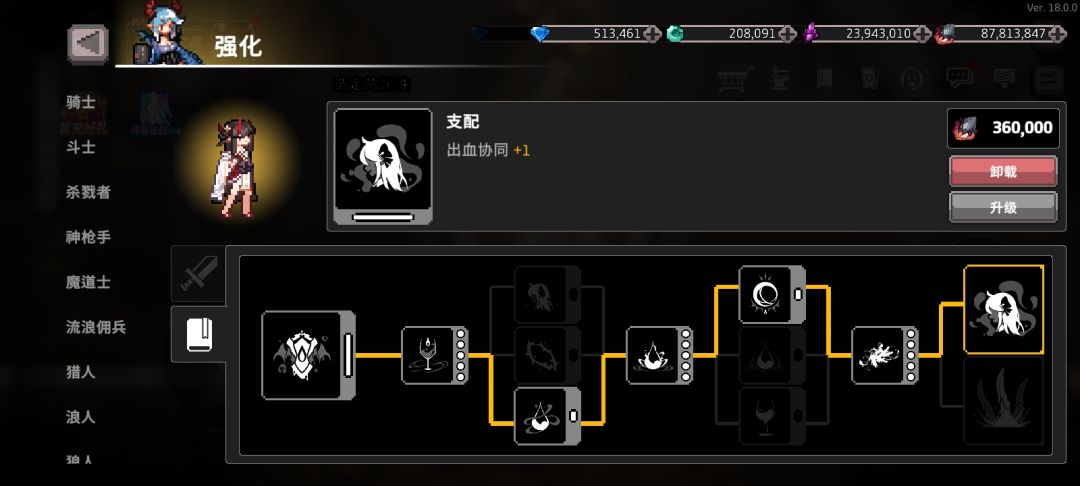
Task: Select the water splash skill node
Action: [x=659, y=355]
